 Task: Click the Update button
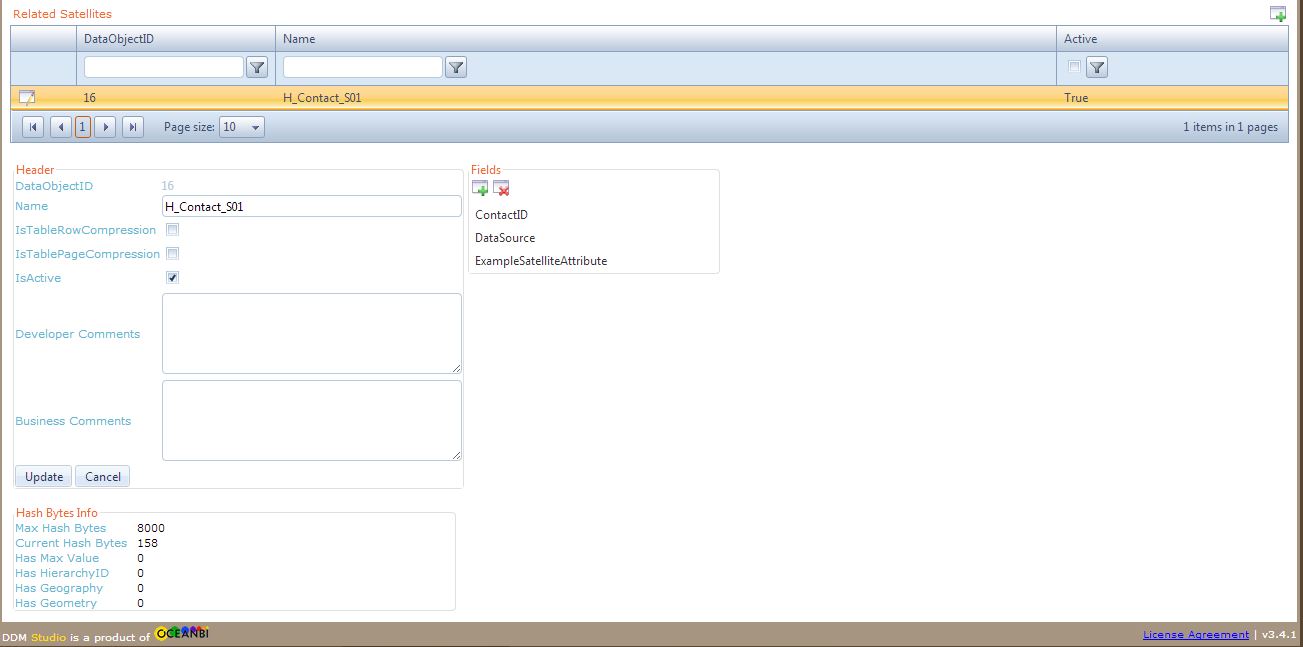coord(44,477)
